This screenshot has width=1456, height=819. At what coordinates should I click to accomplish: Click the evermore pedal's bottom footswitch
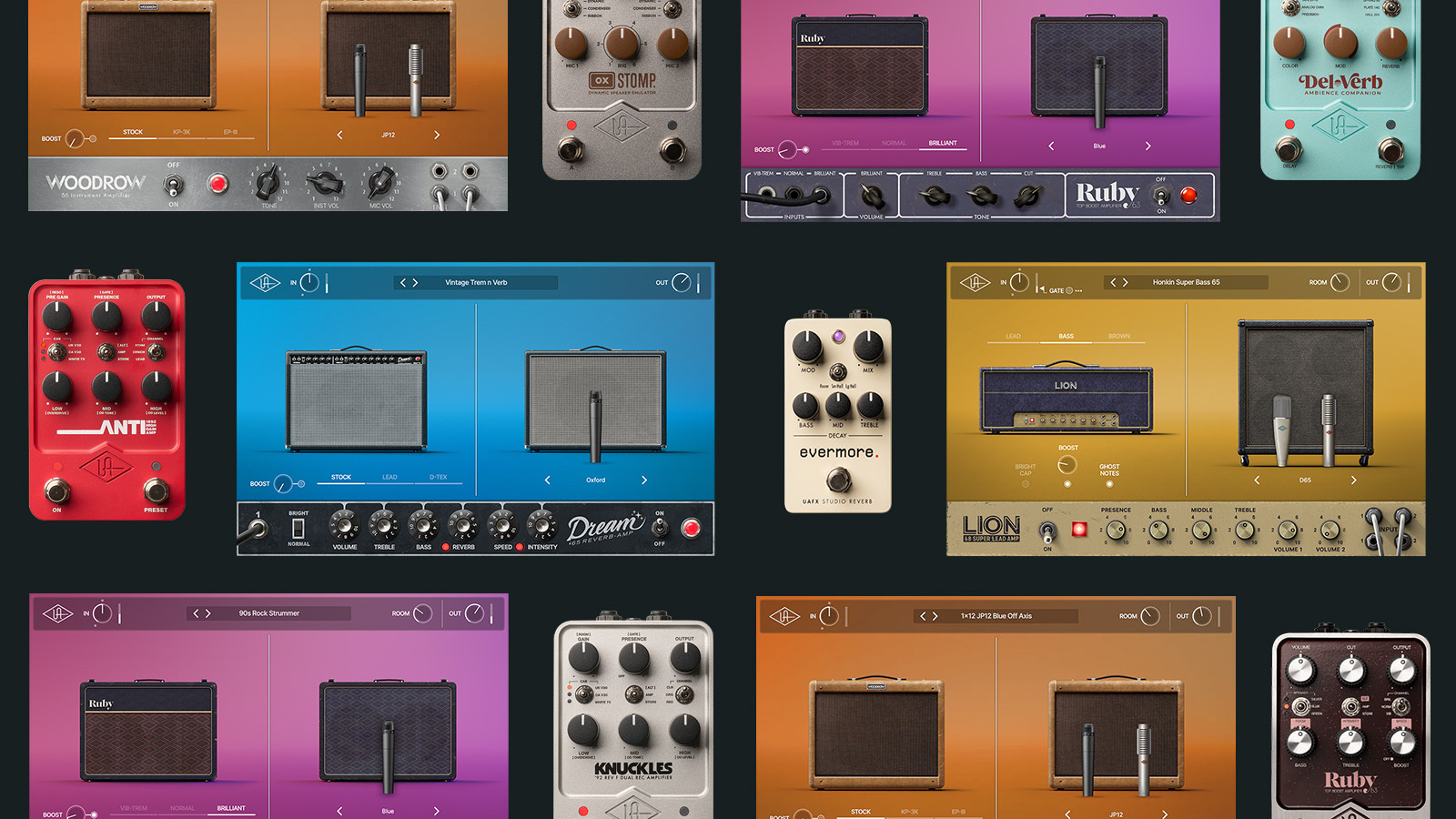click(838, 479)
